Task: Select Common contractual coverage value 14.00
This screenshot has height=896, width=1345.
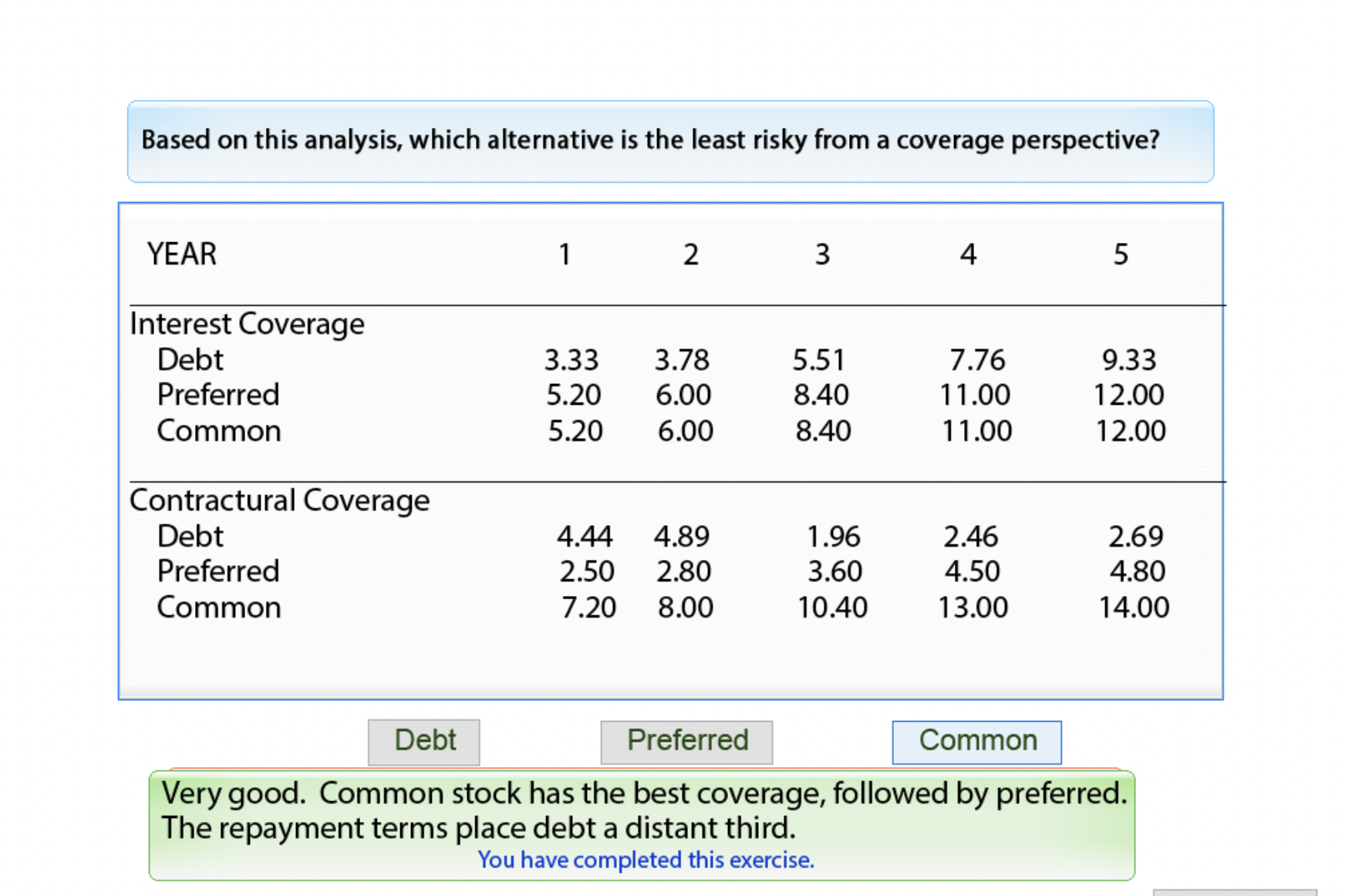Action: (x=1134, y=608)
